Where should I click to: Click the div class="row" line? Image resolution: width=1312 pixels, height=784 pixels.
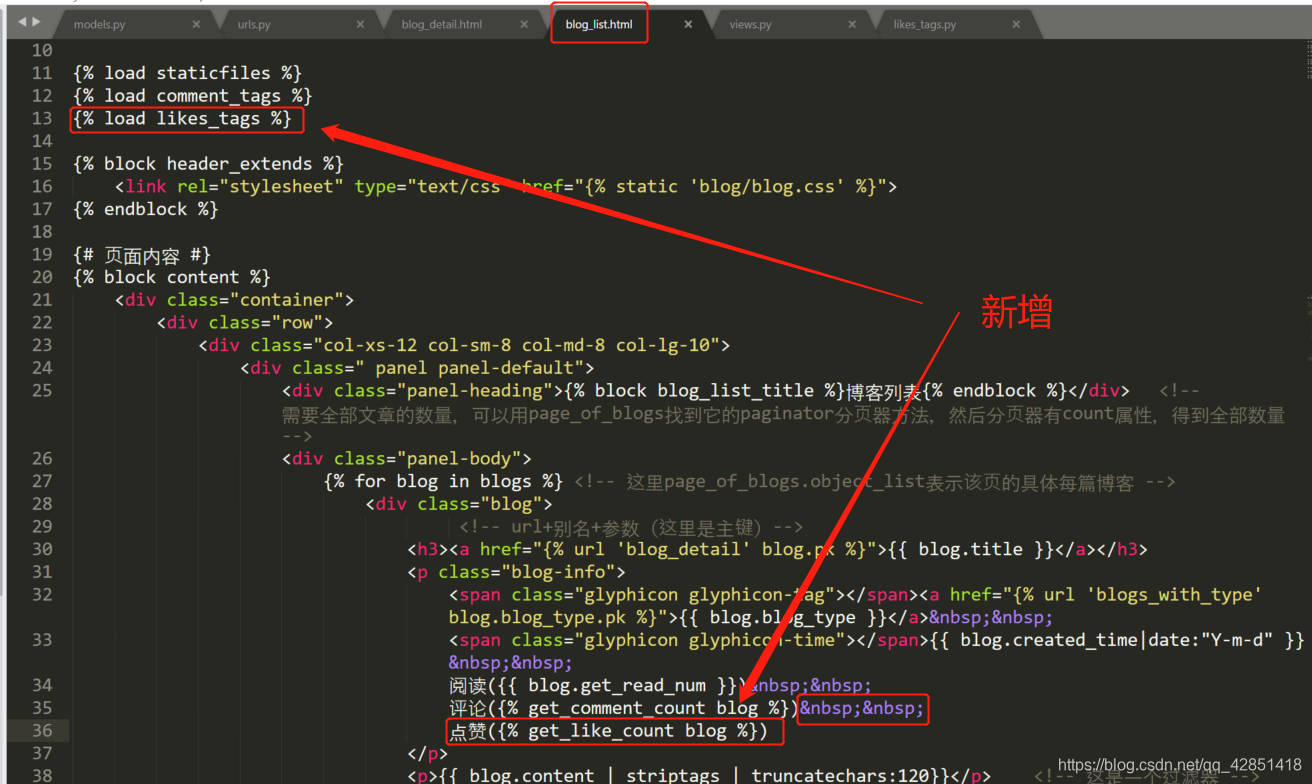(x=244, y=323)
